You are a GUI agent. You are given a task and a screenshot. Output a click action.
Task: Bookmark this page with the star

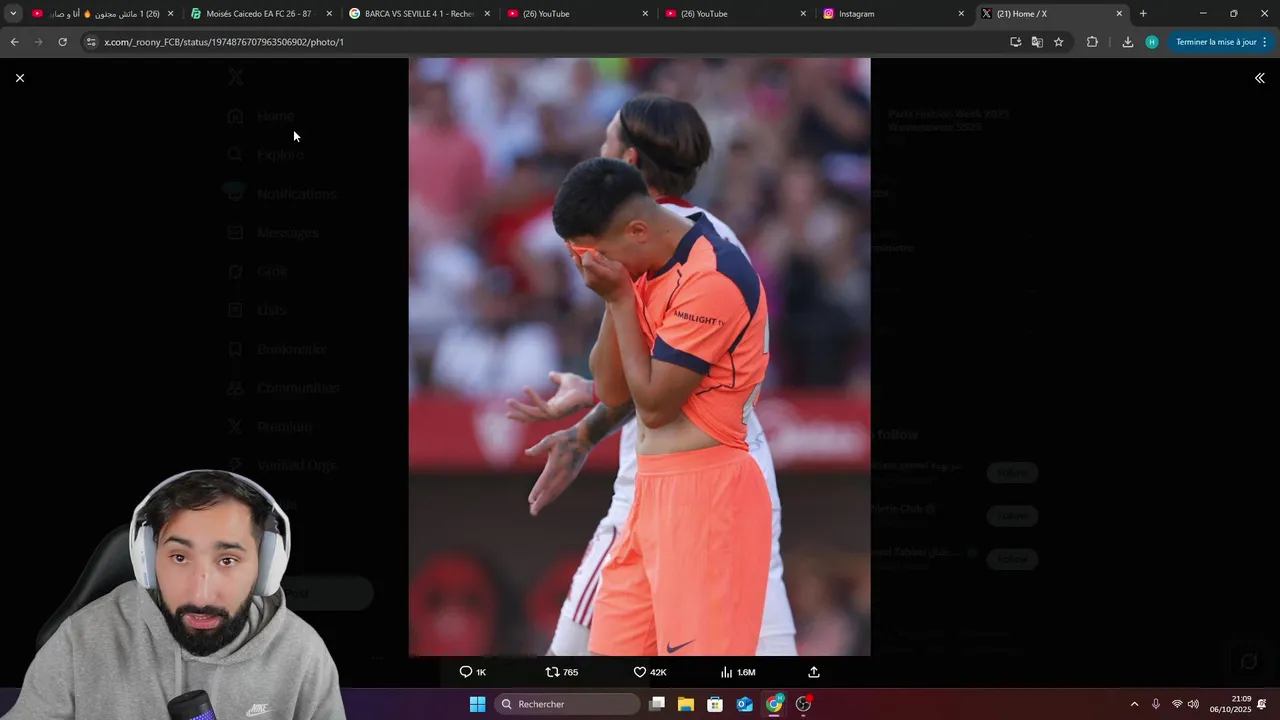[x=1059, y=42]
